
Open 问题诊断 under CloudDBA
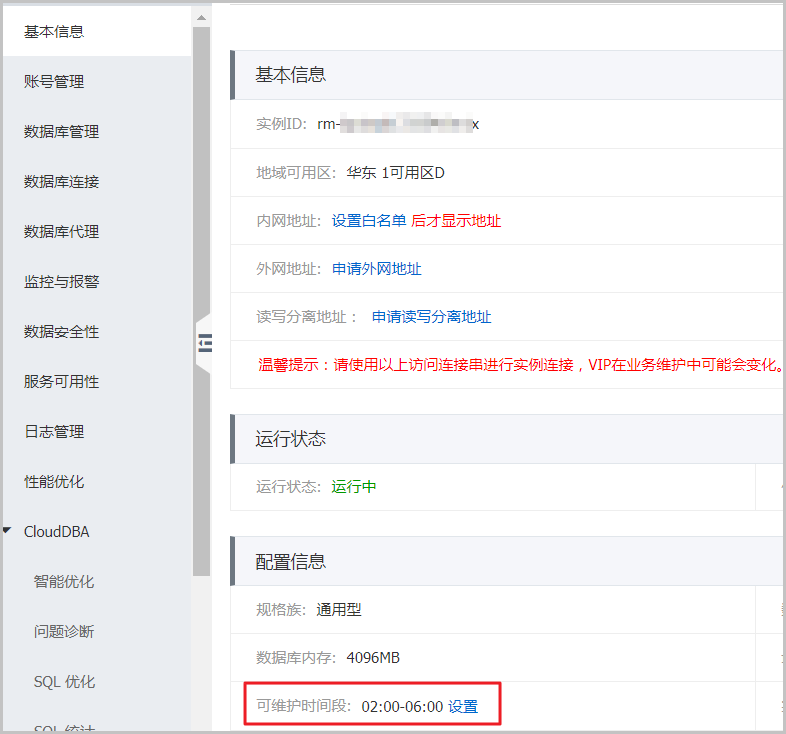coord(64,632)
